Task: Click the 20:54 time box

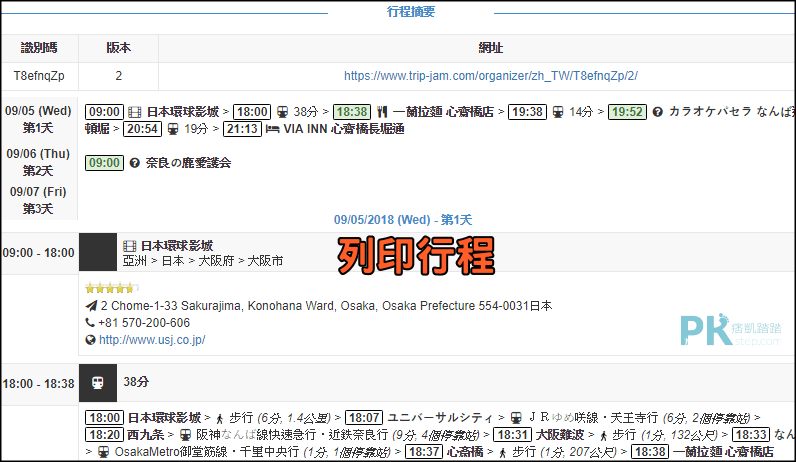Action: pos(143,129)
